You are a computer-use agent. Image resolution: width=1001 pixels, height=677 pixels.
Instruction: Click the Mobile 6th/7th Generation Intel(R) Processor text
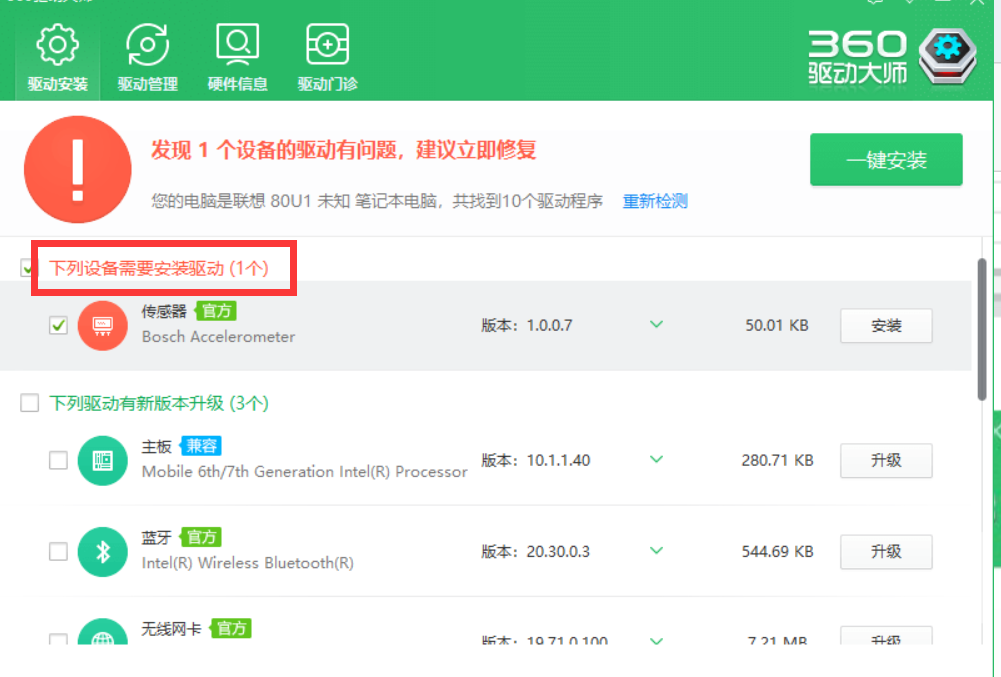[305, 471]
